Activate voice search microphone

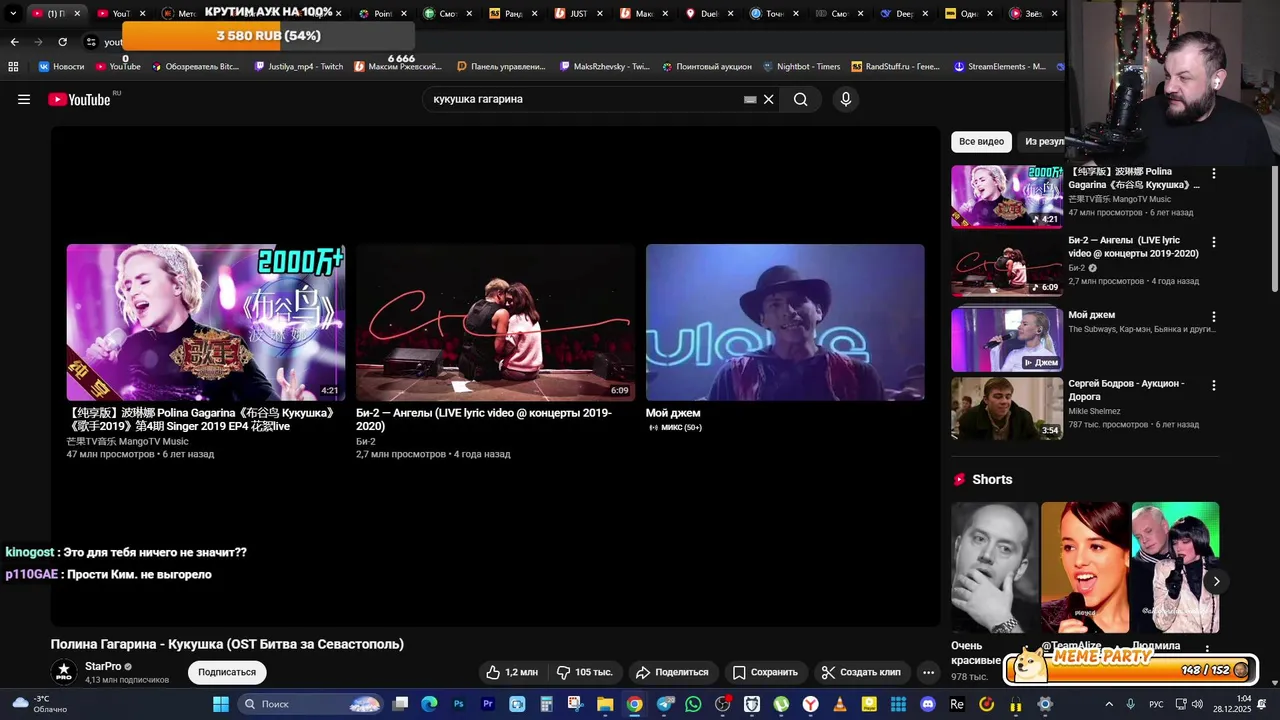(x=846, y=99)
